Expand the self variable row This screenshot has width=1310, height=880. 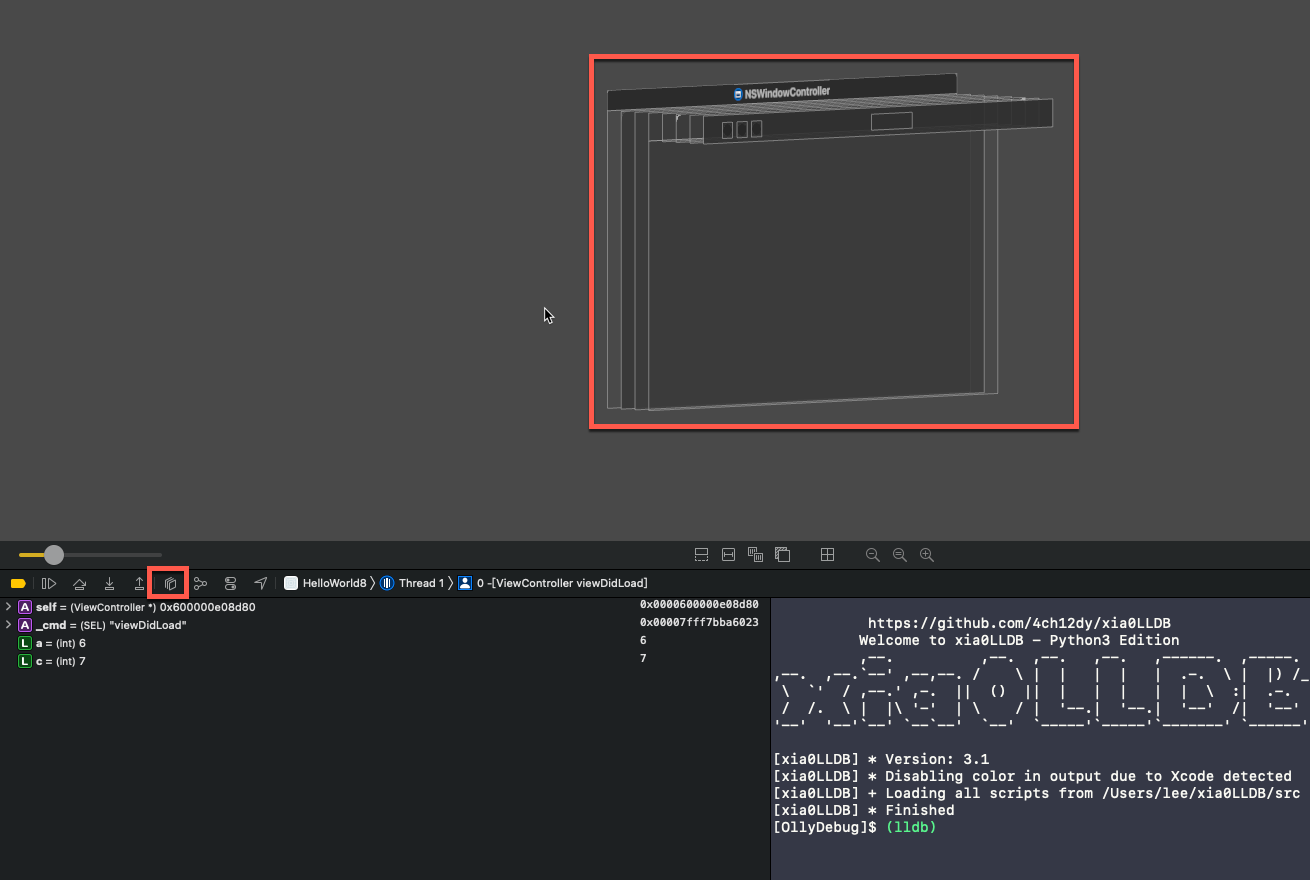click(8, 607)
